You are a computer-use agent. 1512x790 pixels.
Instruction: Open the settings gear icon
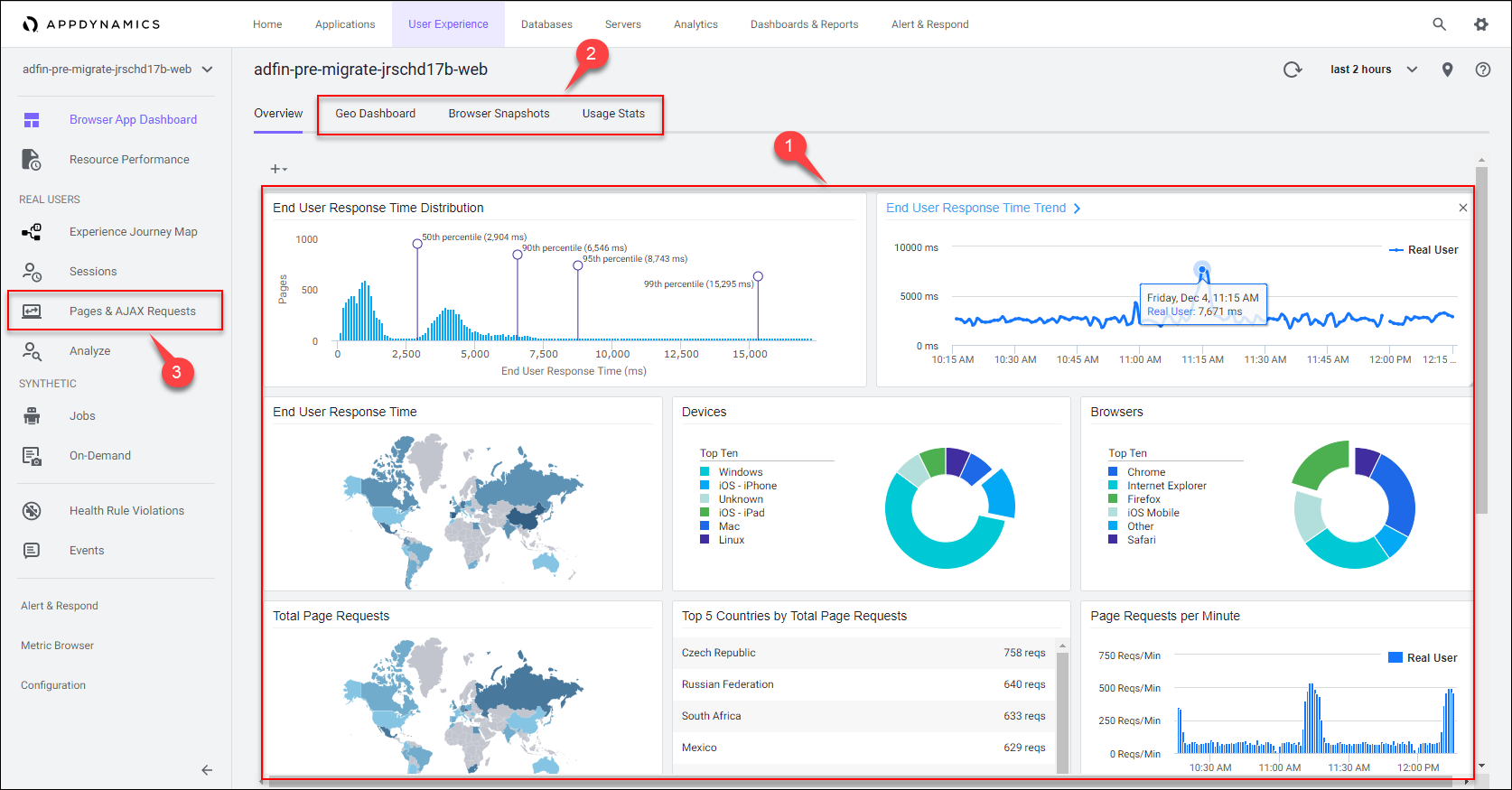tap(1481, 24)
